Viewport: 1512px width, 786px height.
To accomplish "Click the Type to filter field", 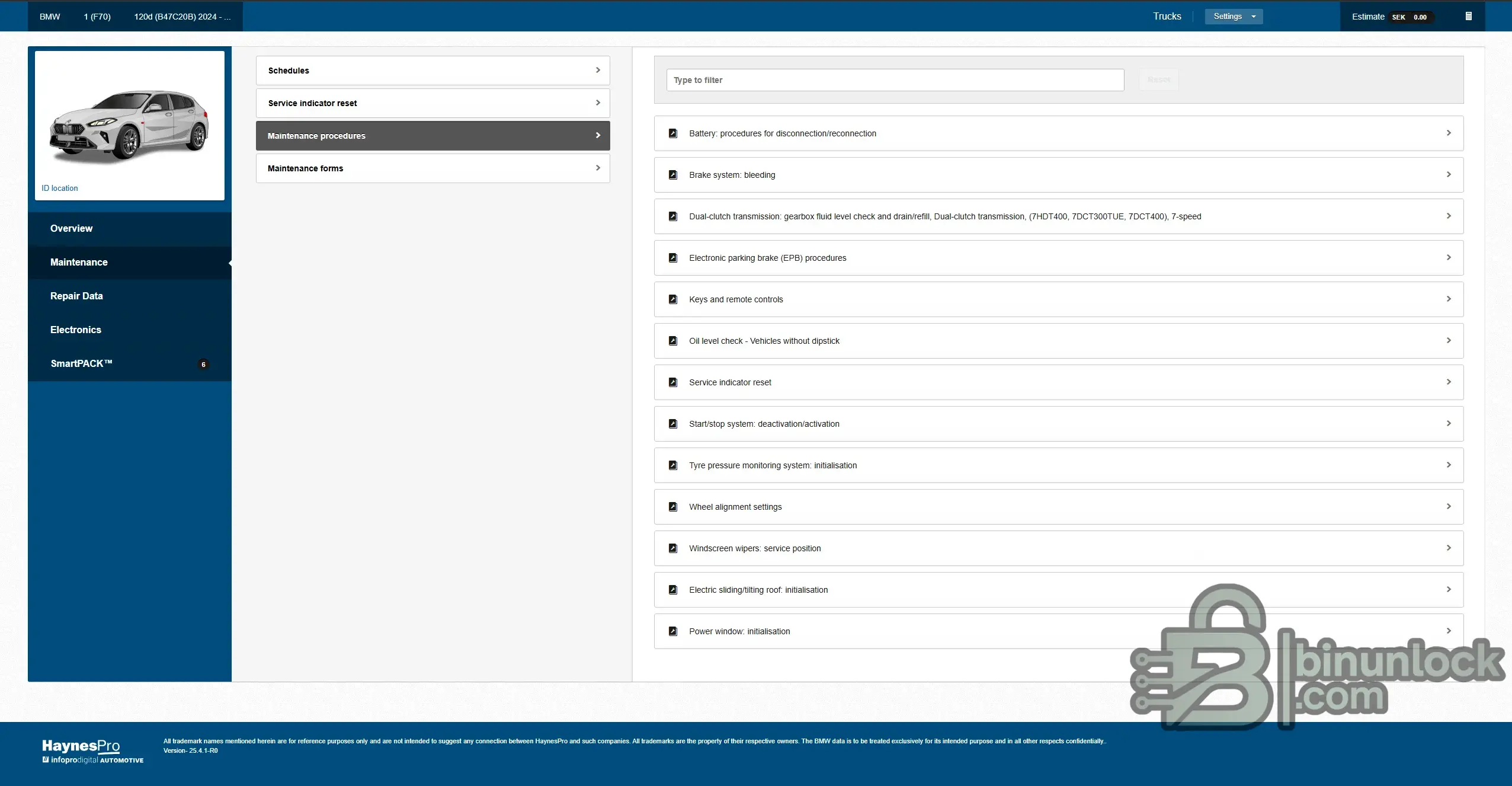I will point(895,80).
